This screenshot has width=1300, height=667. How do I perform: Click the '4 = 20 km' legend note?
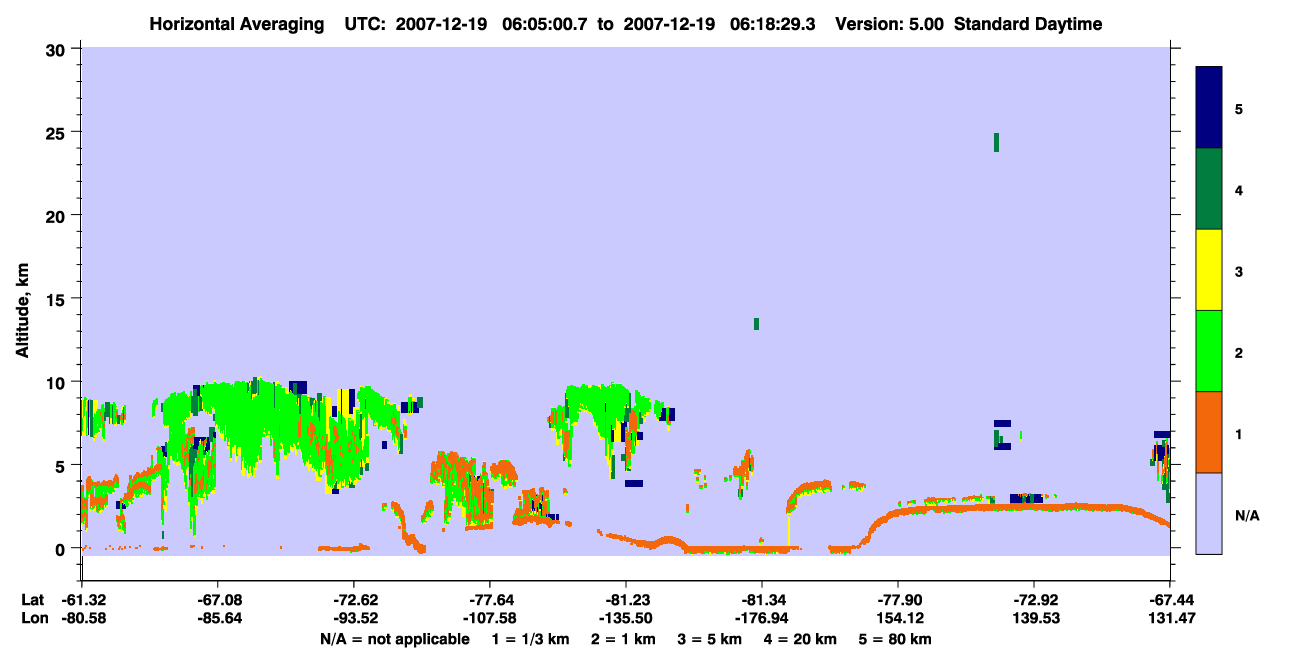(801, 639)
